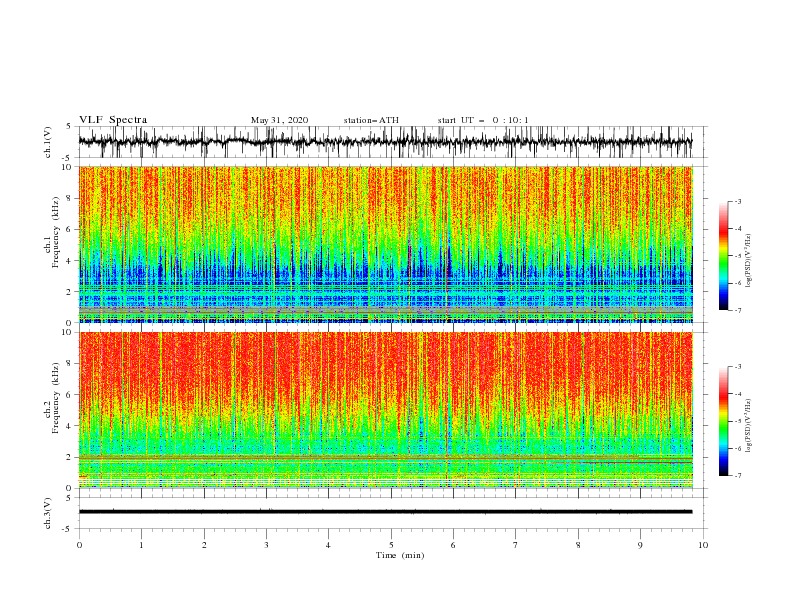
Task: Click the "2" kHz tick on ch.1 frequency axis
Action: click(x=70, y=292)
